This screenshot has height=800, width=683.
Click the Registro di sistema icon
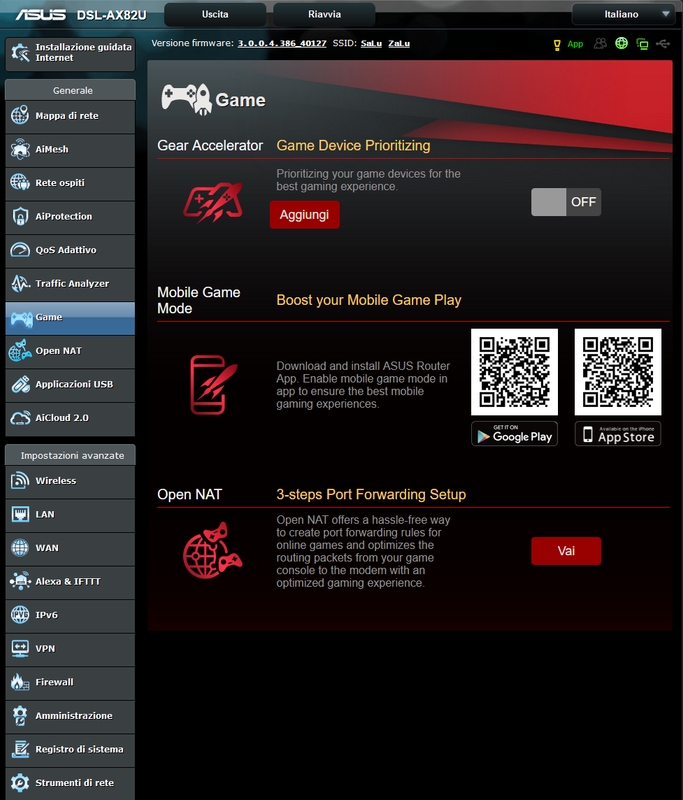click(20, 749)
